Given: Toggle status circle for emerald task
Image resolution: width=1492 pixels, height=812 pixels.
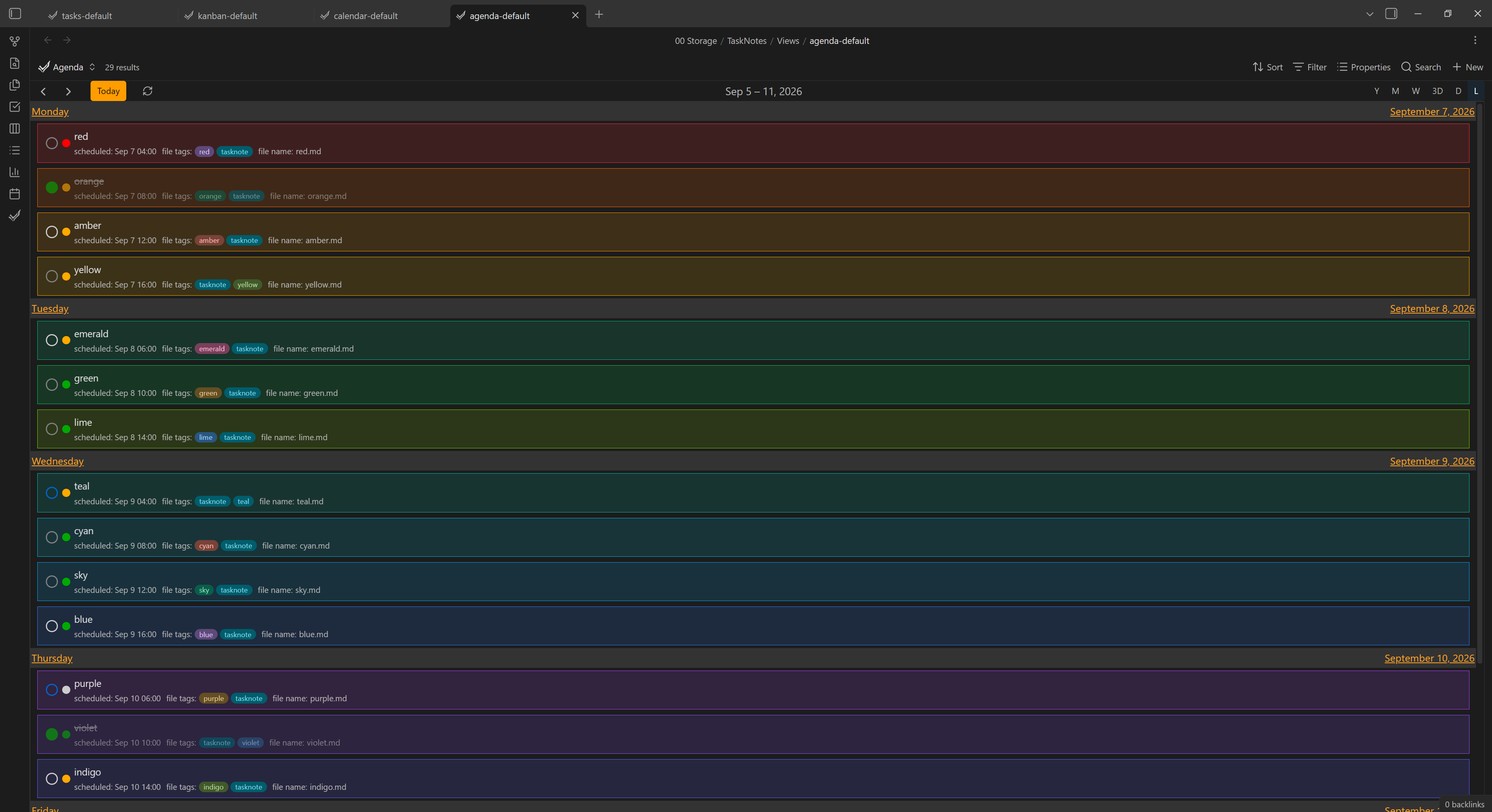Looking at the screenshot, I should click(x=52, y=341).
